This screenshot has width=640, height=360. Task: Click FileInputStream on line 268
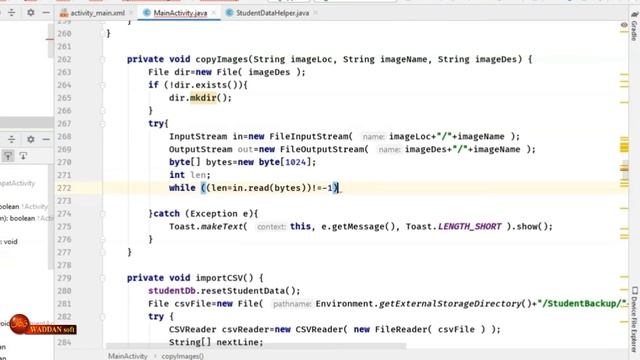pyautogui.click(x=309, y=137)
